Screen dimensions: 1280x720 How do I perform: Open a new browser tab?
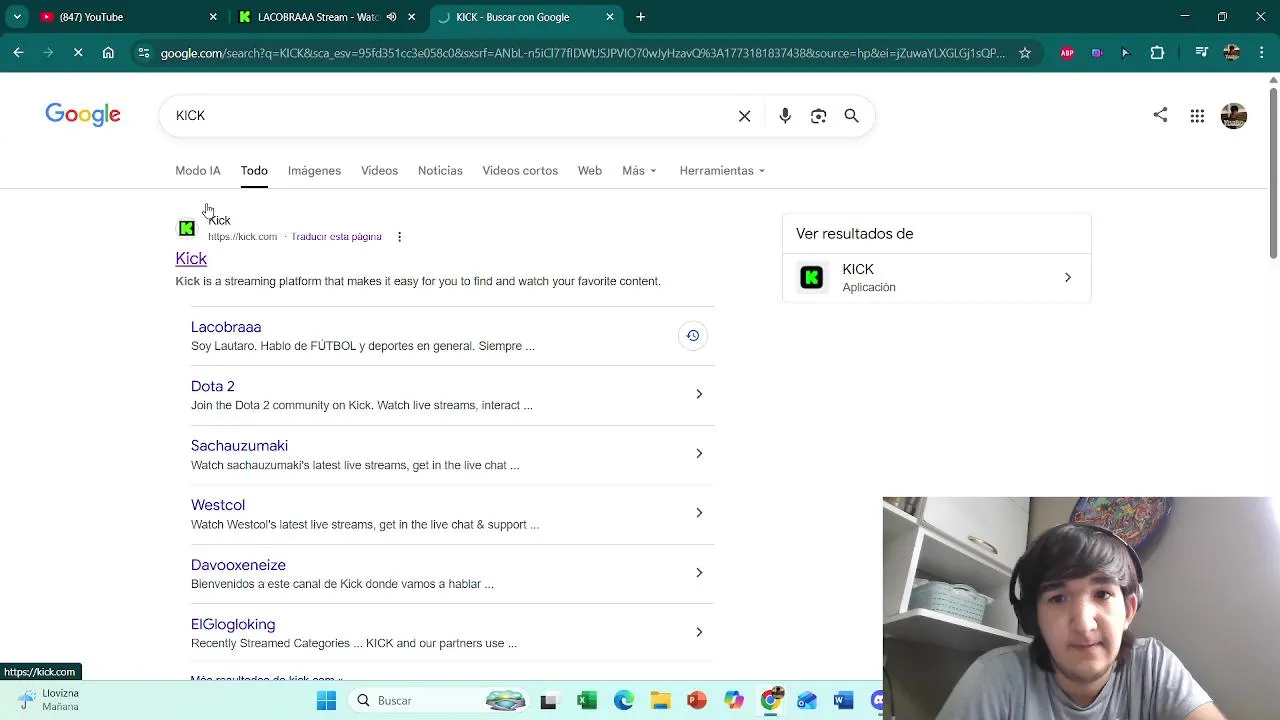(641, 17)
